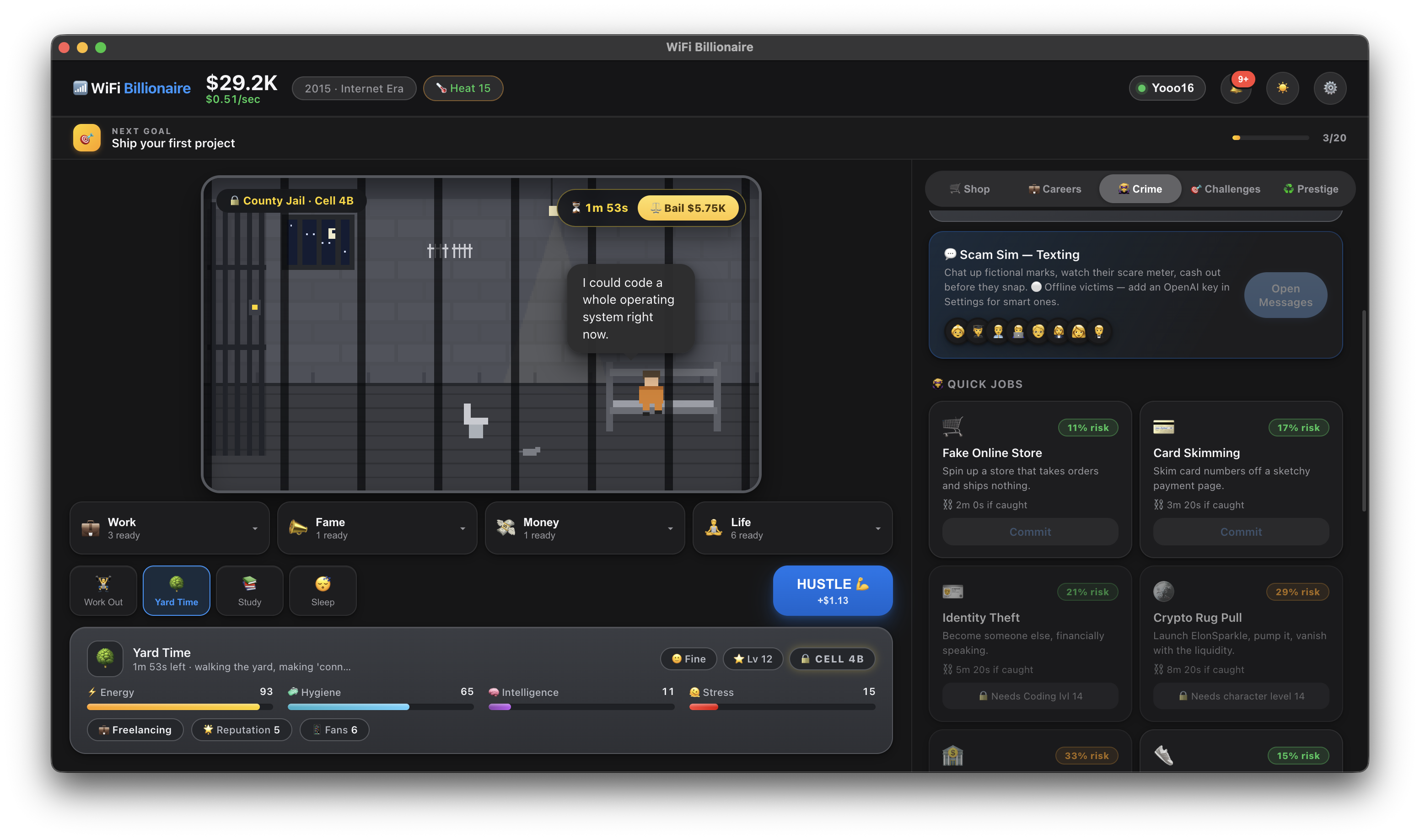Click the Life meditation icon

714,528
